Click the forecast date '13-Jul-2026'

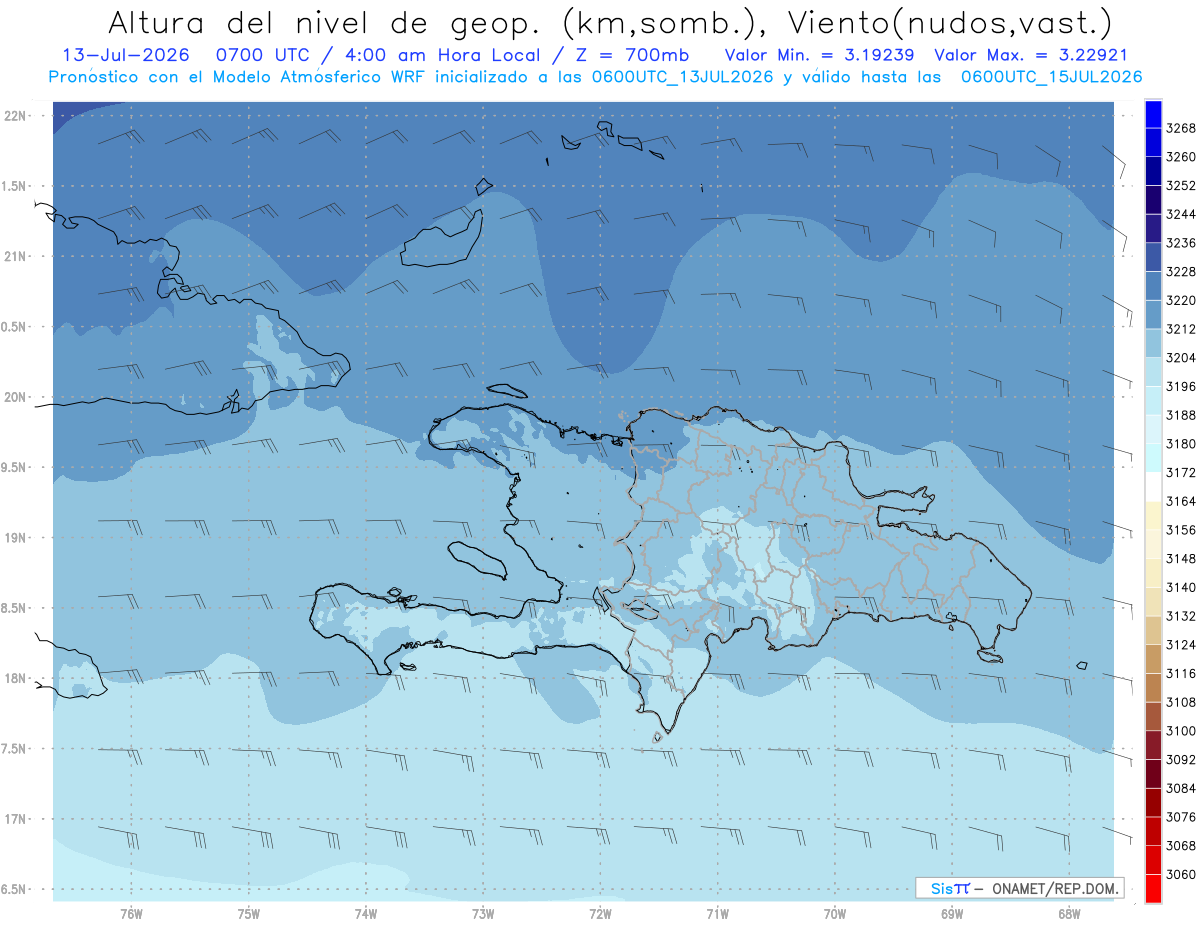[125, 55]
